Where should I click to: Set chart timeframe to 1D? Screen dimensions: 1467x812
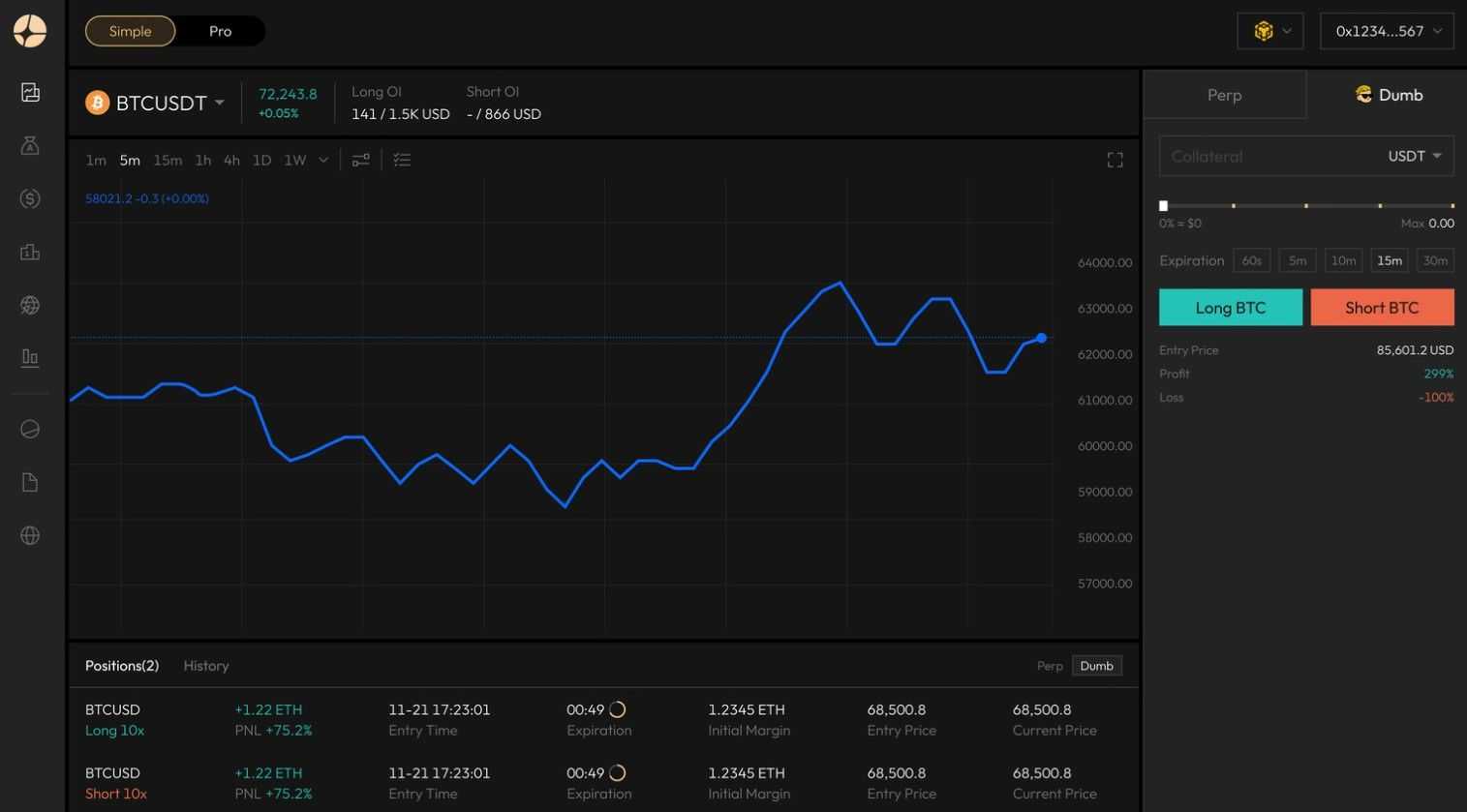click(x=261, y=160)
